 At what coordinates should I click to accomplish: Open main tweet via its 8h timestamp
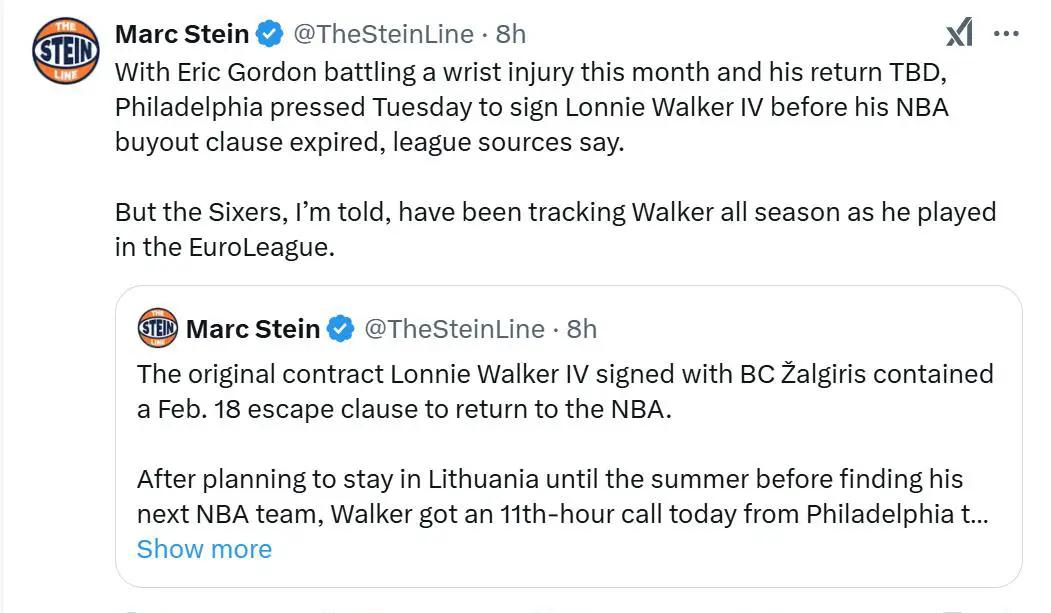click(x=511, y=33)
